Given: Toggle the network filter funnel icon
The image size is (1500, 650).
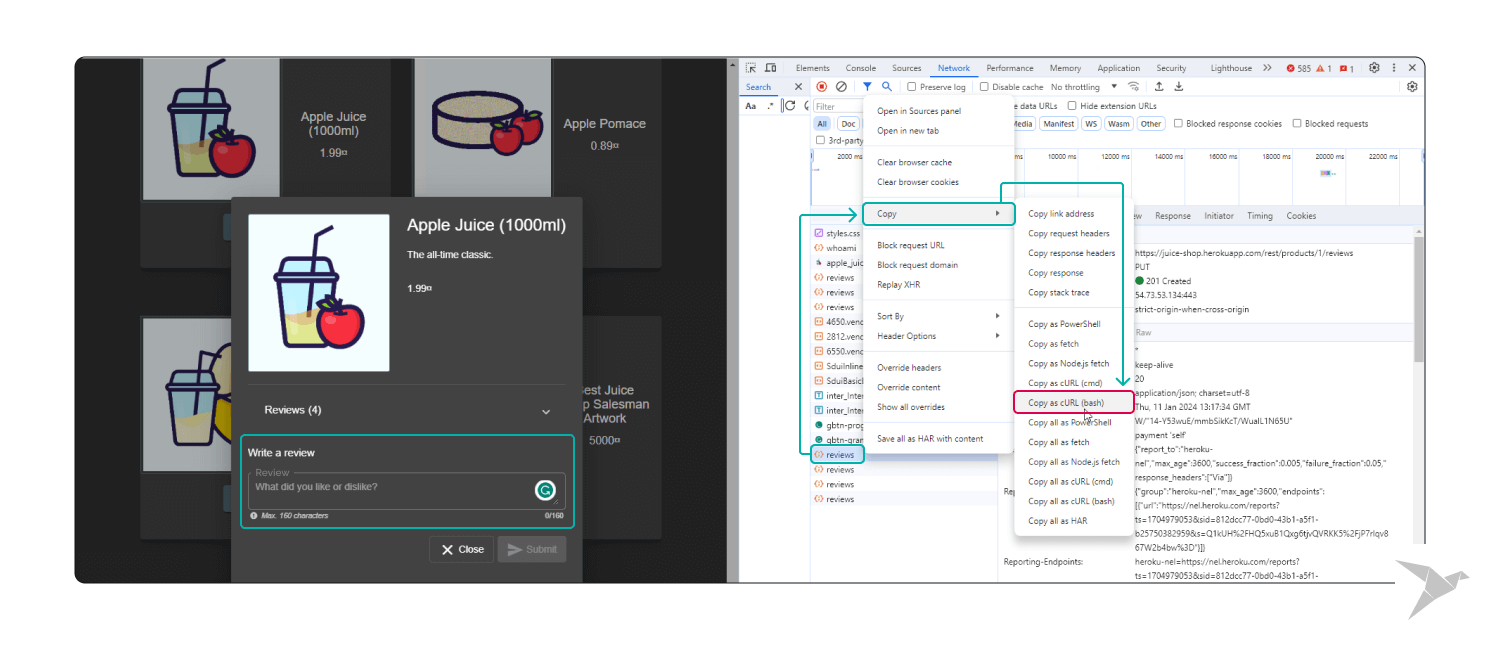Looking at the screenshot, I should (x=867, y=87).
